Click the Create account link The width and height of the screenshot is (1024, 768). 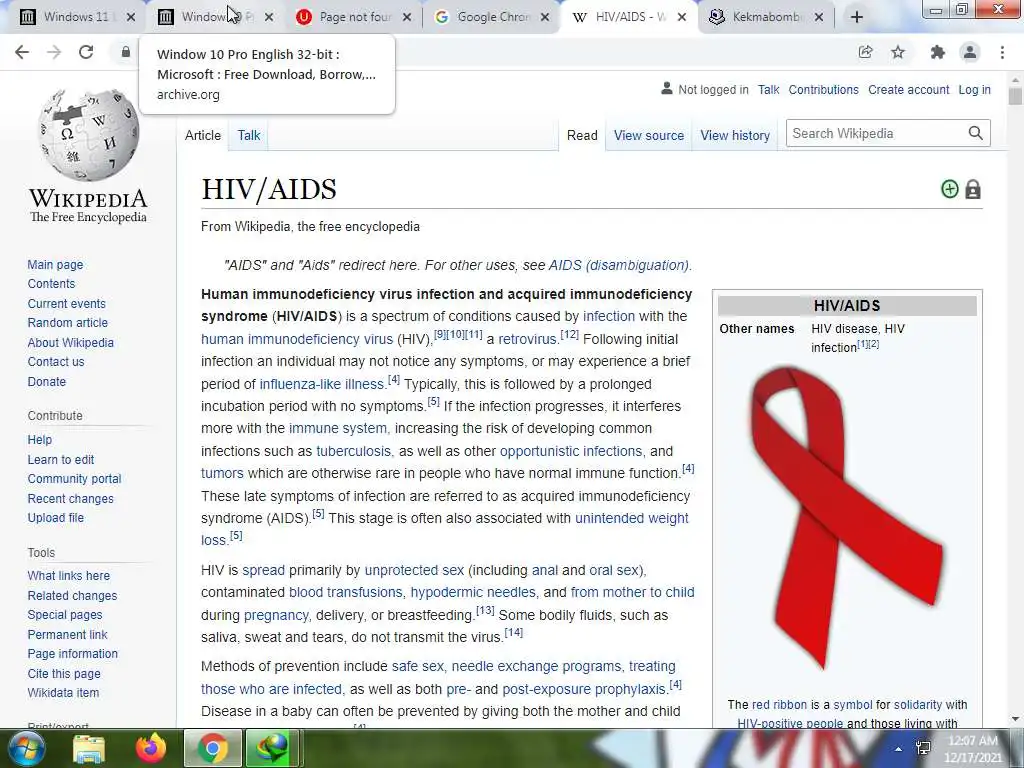(908, 89)
